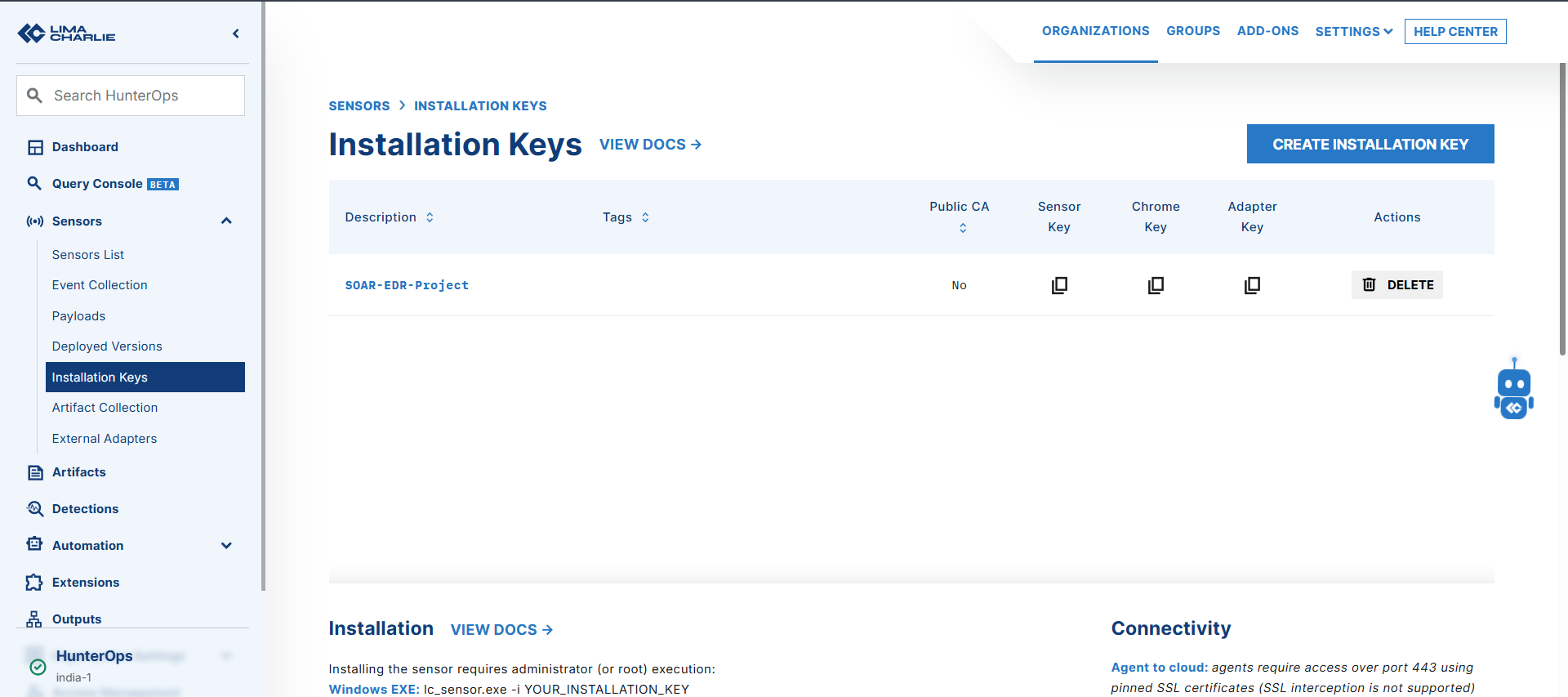
Task: Copy the Adapter Key for SOAR-EDR-Project
Action: (1252, 285)
